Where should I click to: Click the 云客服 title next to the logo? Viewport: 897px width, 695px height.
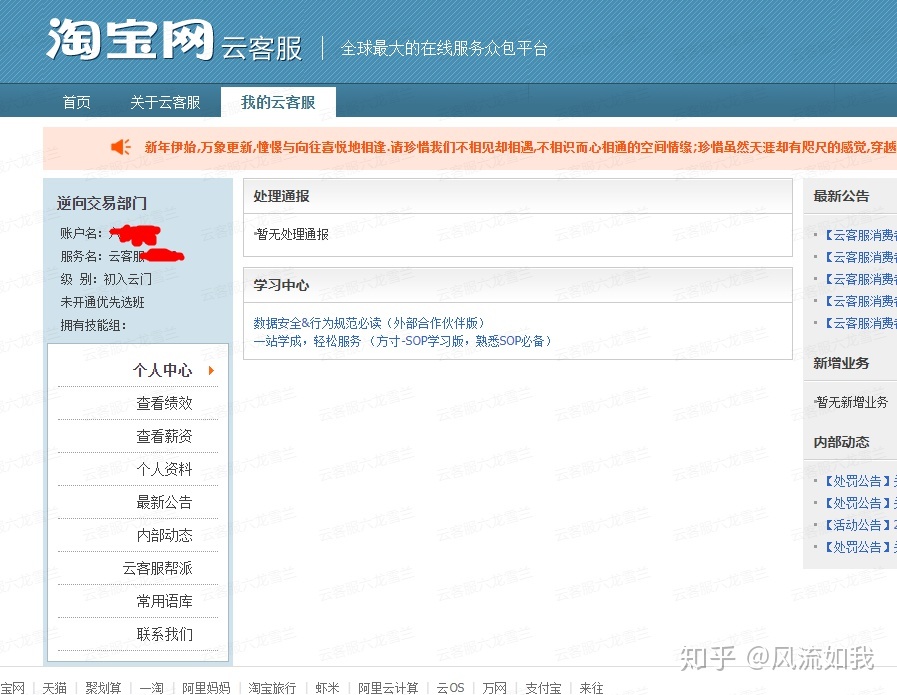point(262,48)
